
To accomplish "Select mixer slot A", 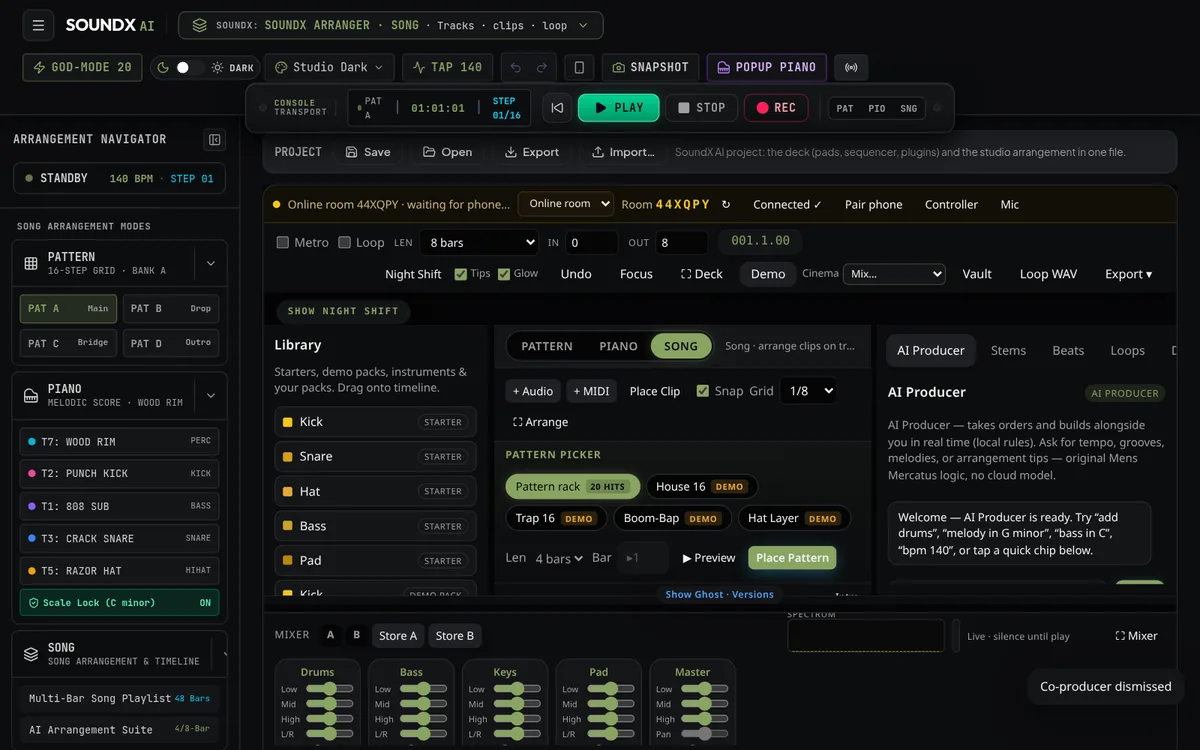I will pyautogui.click(x=330, y=635).
